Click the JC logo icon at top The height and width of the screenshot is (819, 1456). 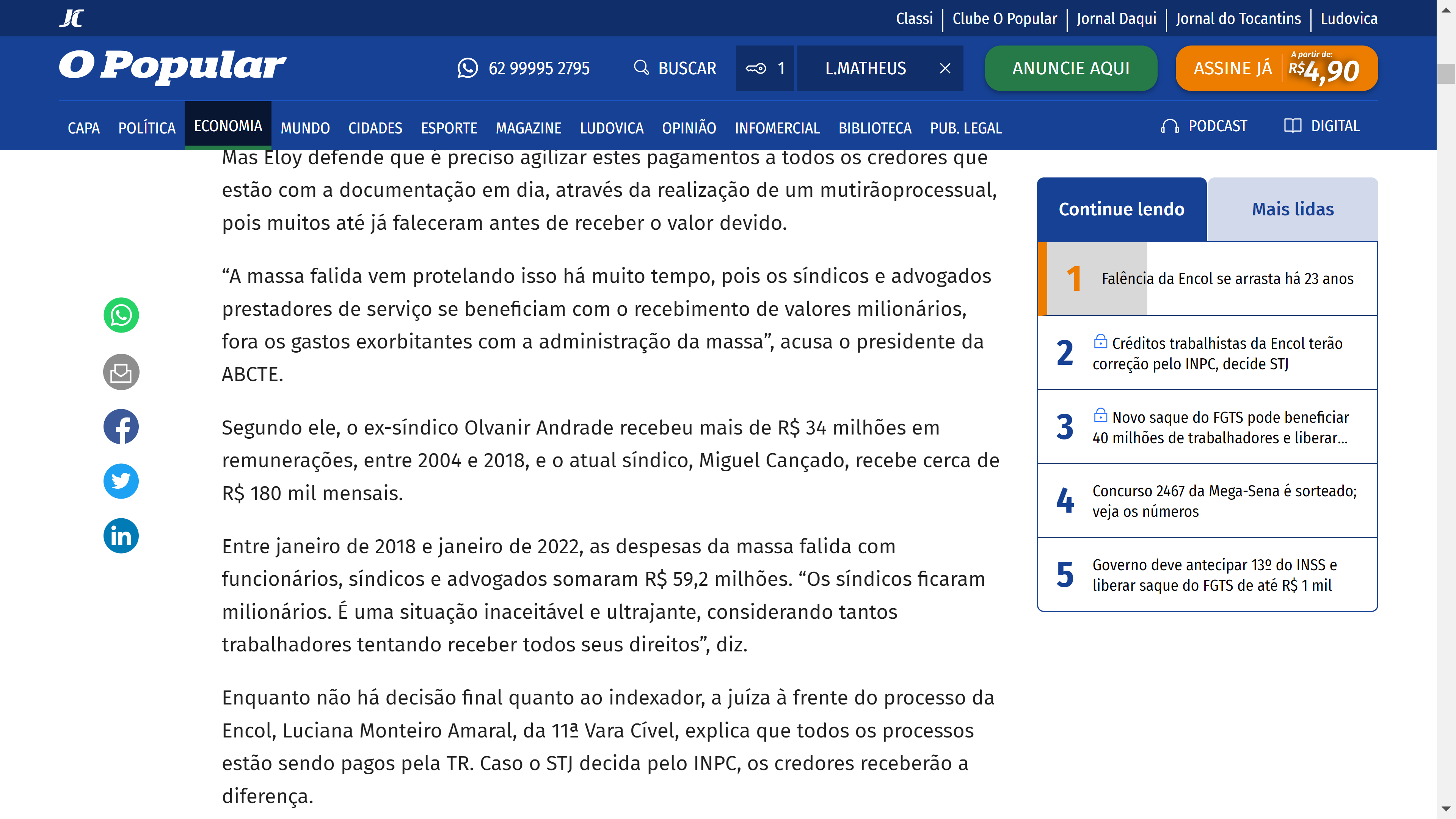pyautogui.click(x=71, y=18)
